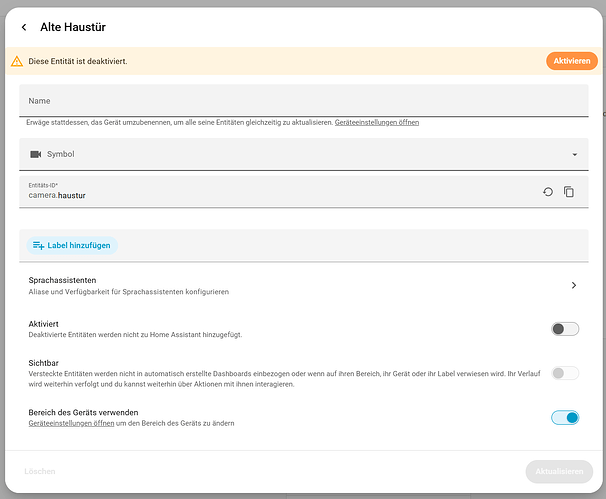The image size is (606, 499).
Task: Open Sprachassistenten settings via the chevron
Action: (574, 285)
